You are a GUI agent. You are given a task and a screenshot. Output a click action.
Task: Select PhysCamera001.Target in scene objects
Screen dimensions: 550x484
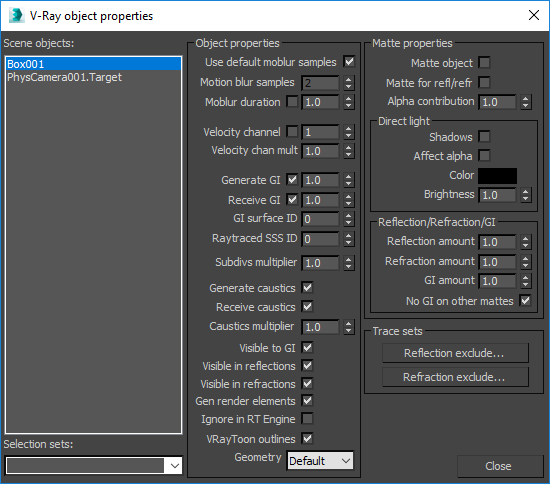pos(93,77)
